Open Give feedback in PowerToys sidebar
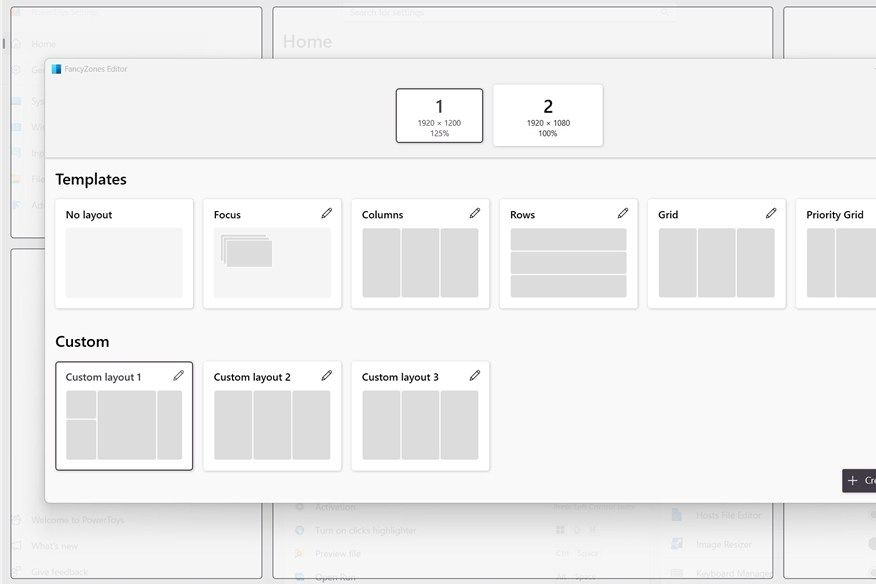 [x=59, y=572]
